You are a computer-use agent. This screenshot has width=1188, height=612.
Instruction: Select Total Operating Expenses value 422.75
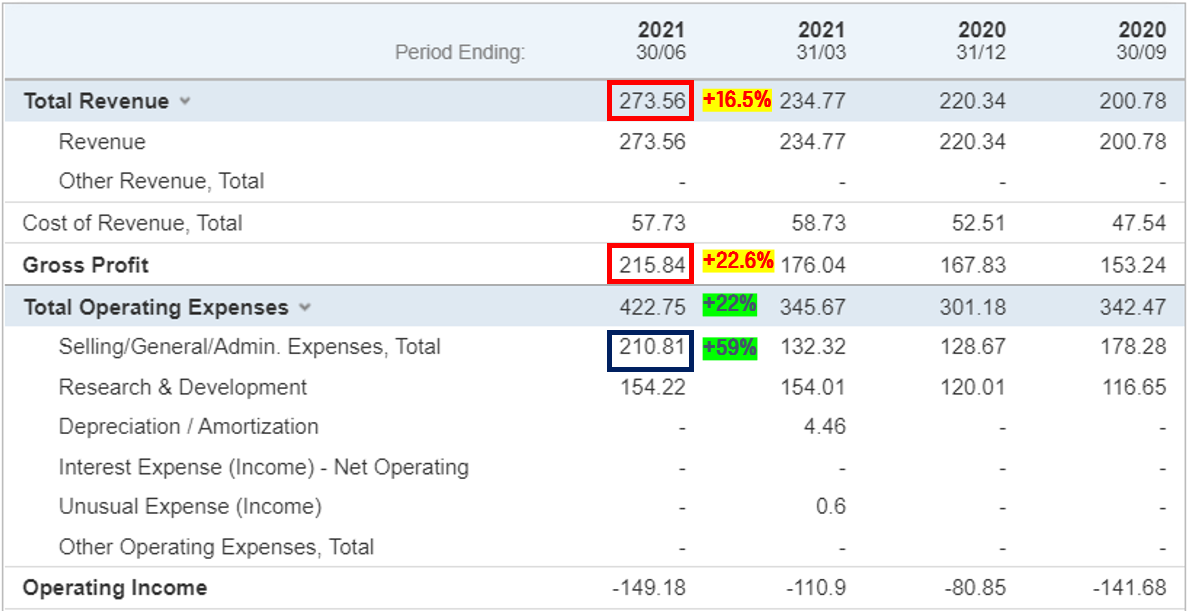click(652, 308)
